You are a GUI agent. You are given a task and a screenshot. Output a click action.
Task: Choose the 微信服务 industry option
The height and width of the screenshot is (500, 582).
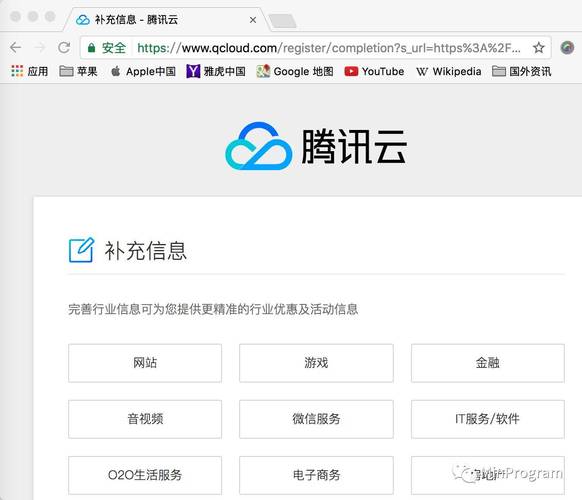(316, 419)
